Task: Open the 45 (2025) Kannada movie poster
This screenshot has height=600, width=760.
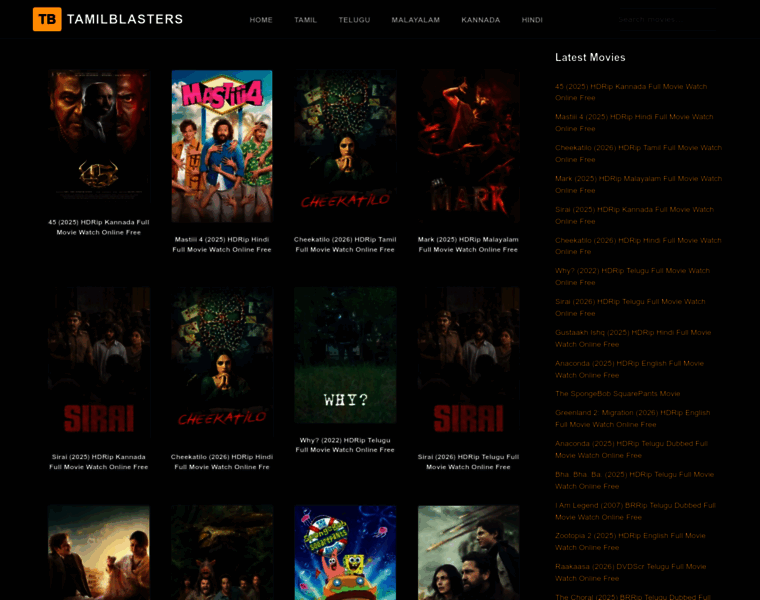Action: 99,138
